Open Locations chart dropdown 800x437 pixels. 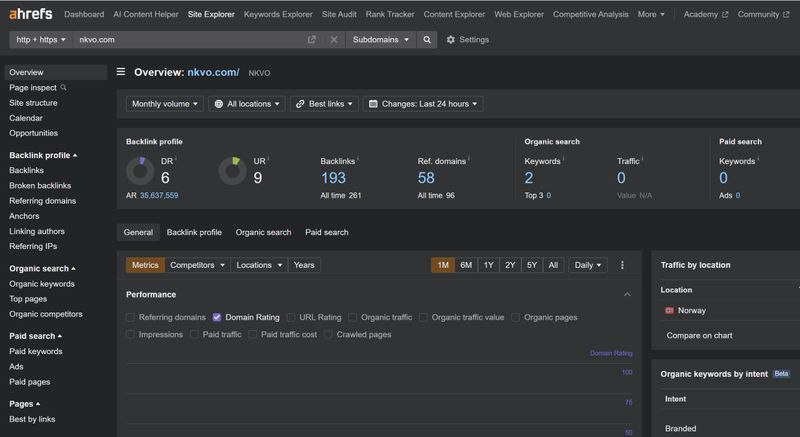(259, 265)
